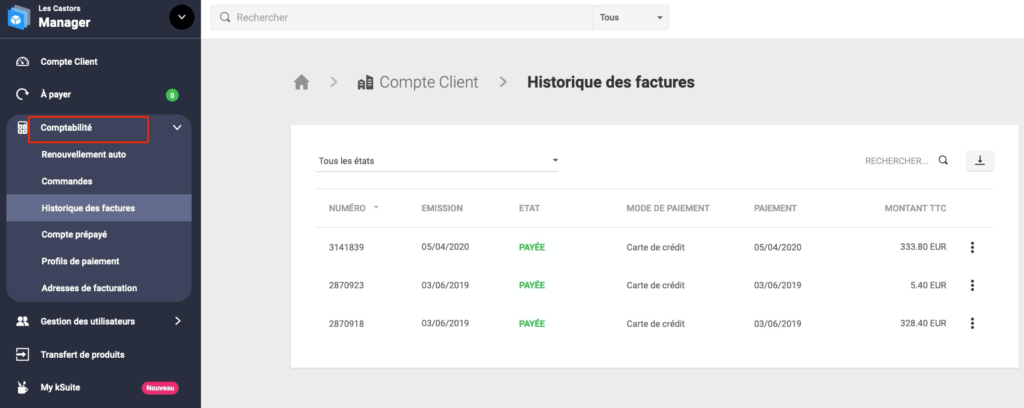
Task: Sort by the PAIEMENT column header
Action: [x=775, y=208]
